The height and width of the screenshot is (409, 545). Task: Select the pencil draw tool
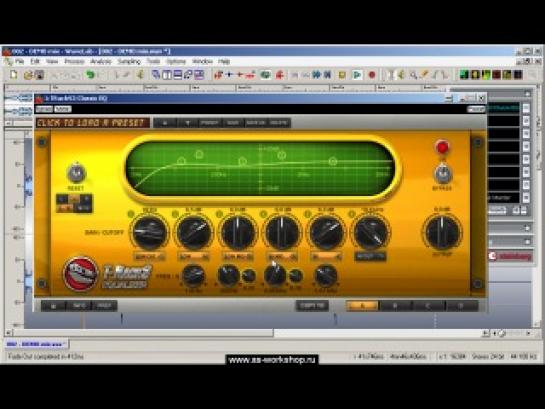click(424, 75)
